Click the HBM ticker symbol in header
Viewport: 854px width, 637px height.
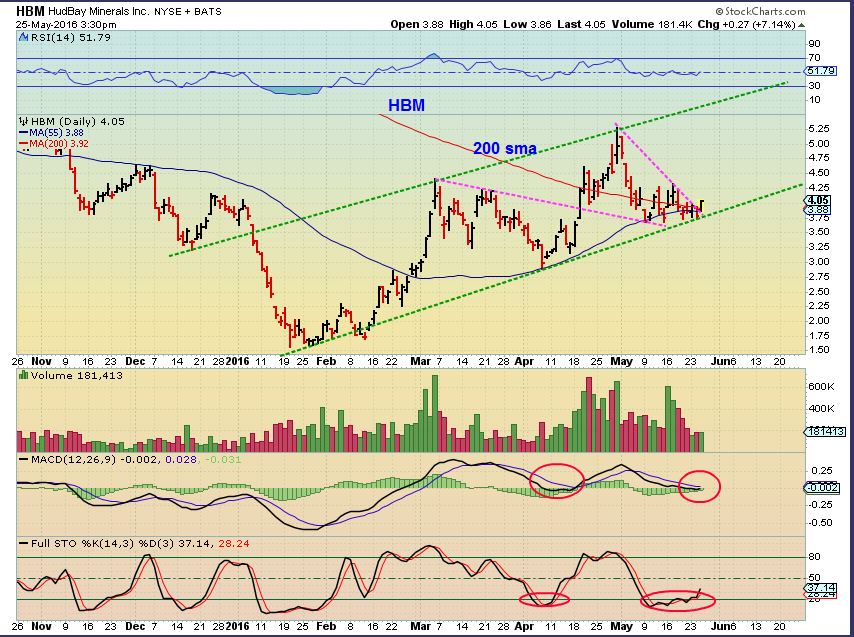[30, 11]
